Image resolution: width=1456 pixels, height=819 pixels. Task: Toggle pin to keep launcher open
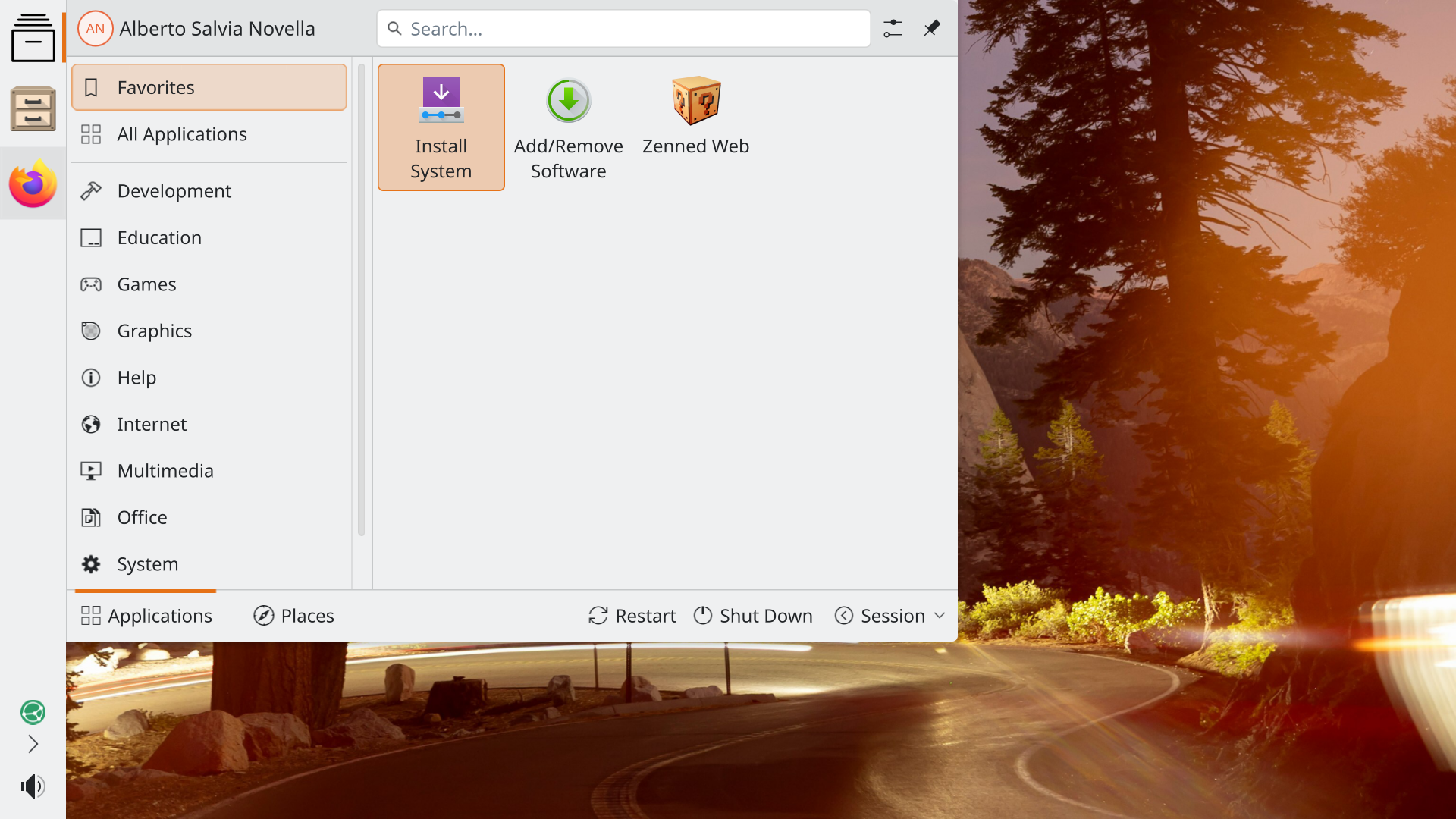[931, 29]
